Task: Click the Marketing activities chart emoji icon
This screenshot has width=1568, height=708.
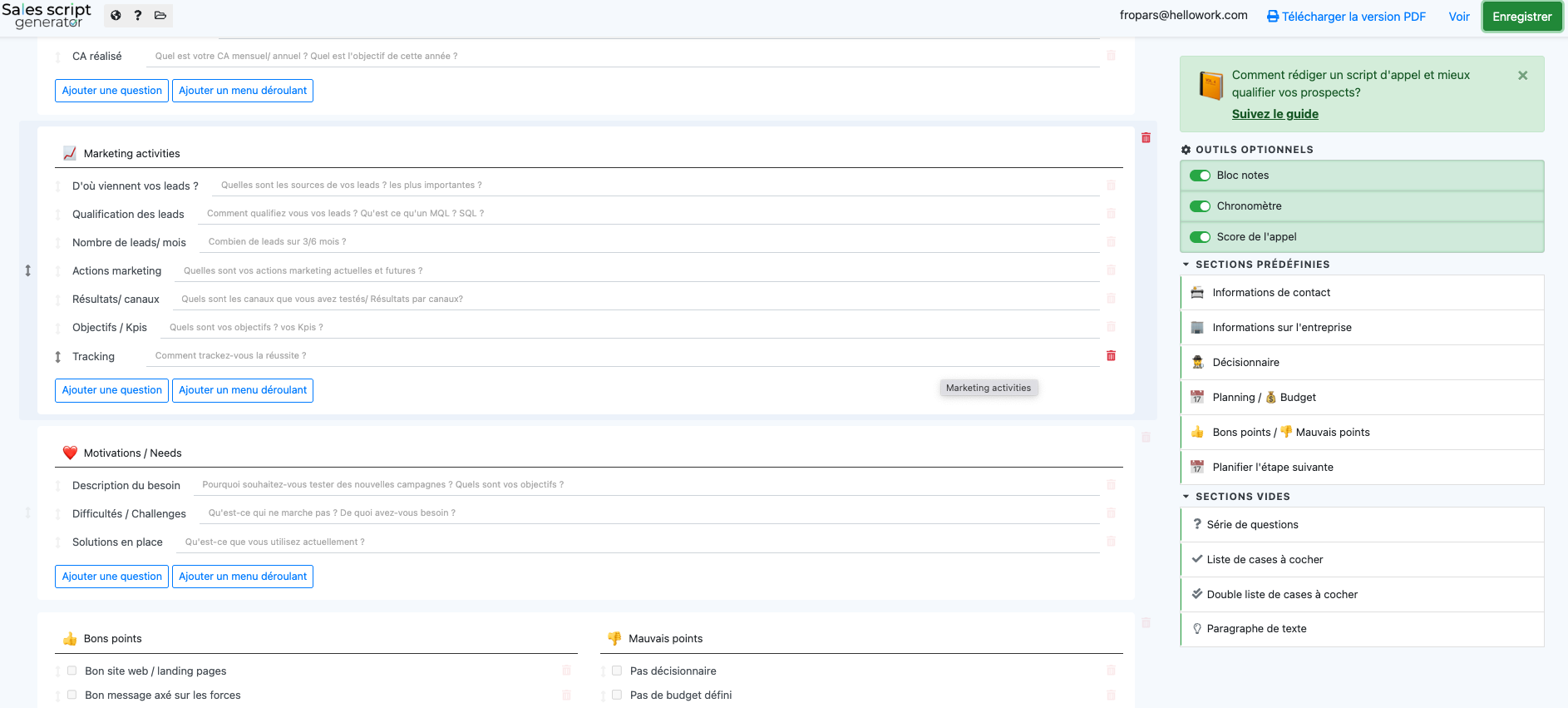Action: pyautogui.click(x=70, y=153)
